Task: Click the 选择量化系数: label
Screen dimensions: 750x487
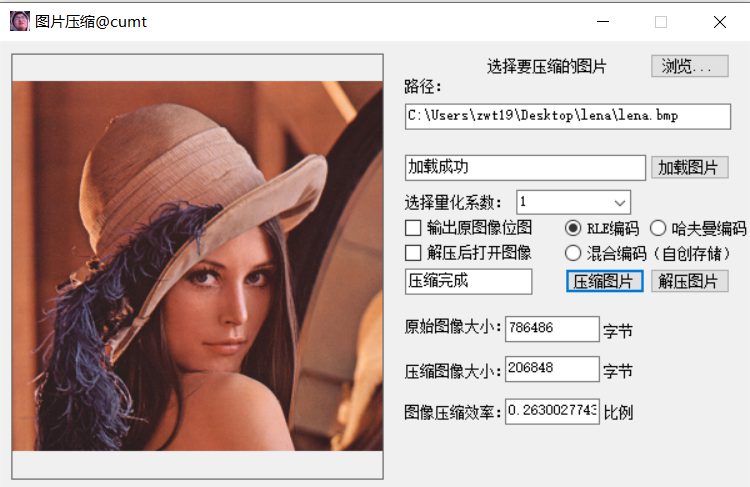Action: click(x=453, y=203)
